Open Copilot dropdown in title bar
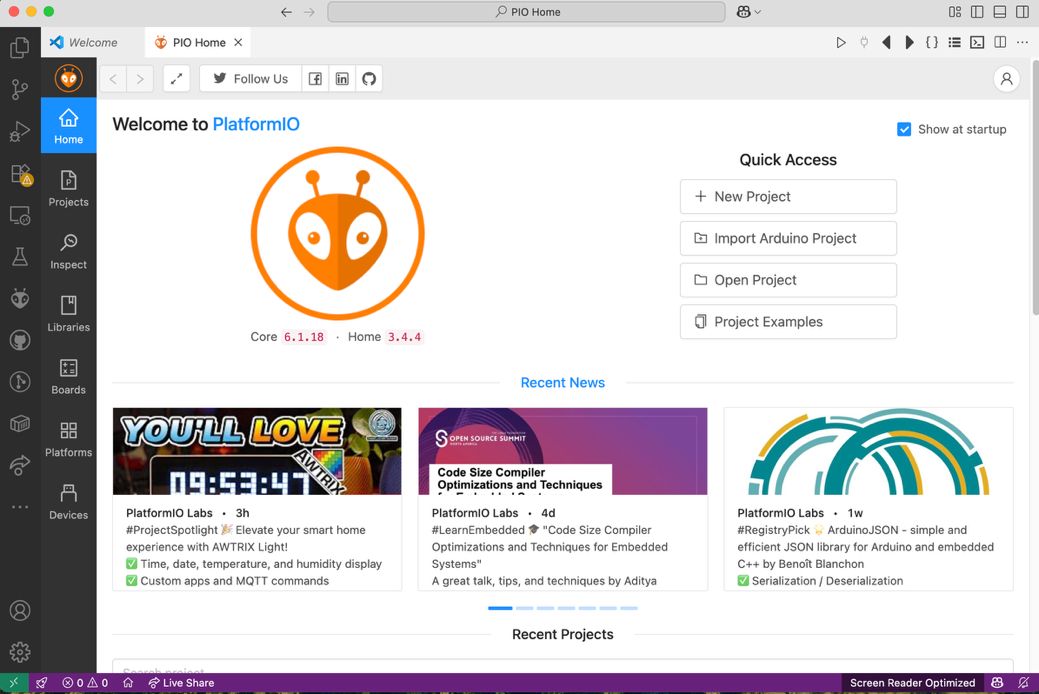Image resolution: width=1039 pixels, height=694 pixels. point(749,12)
